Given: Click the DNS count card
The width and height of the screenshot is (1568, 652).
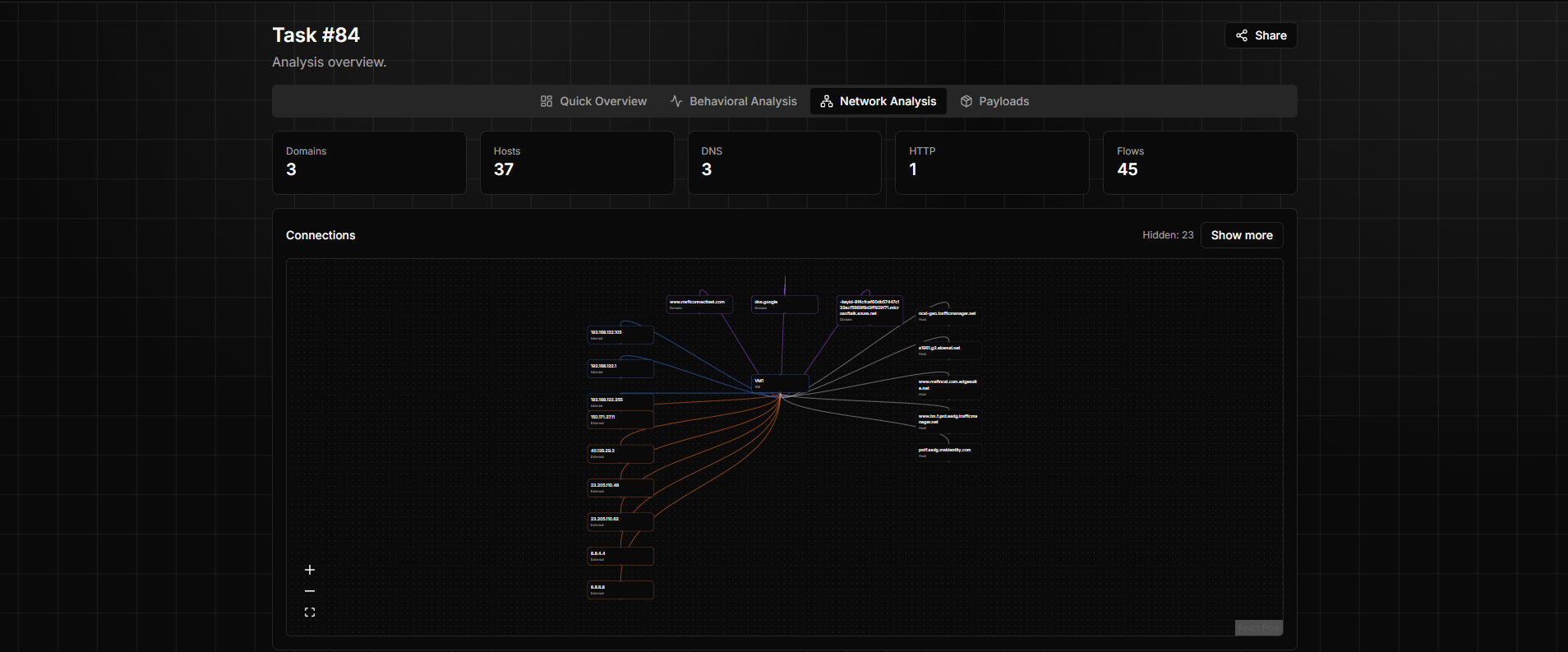Looking at the screenshot, I should pyautogui.click(x=785, y=163).
